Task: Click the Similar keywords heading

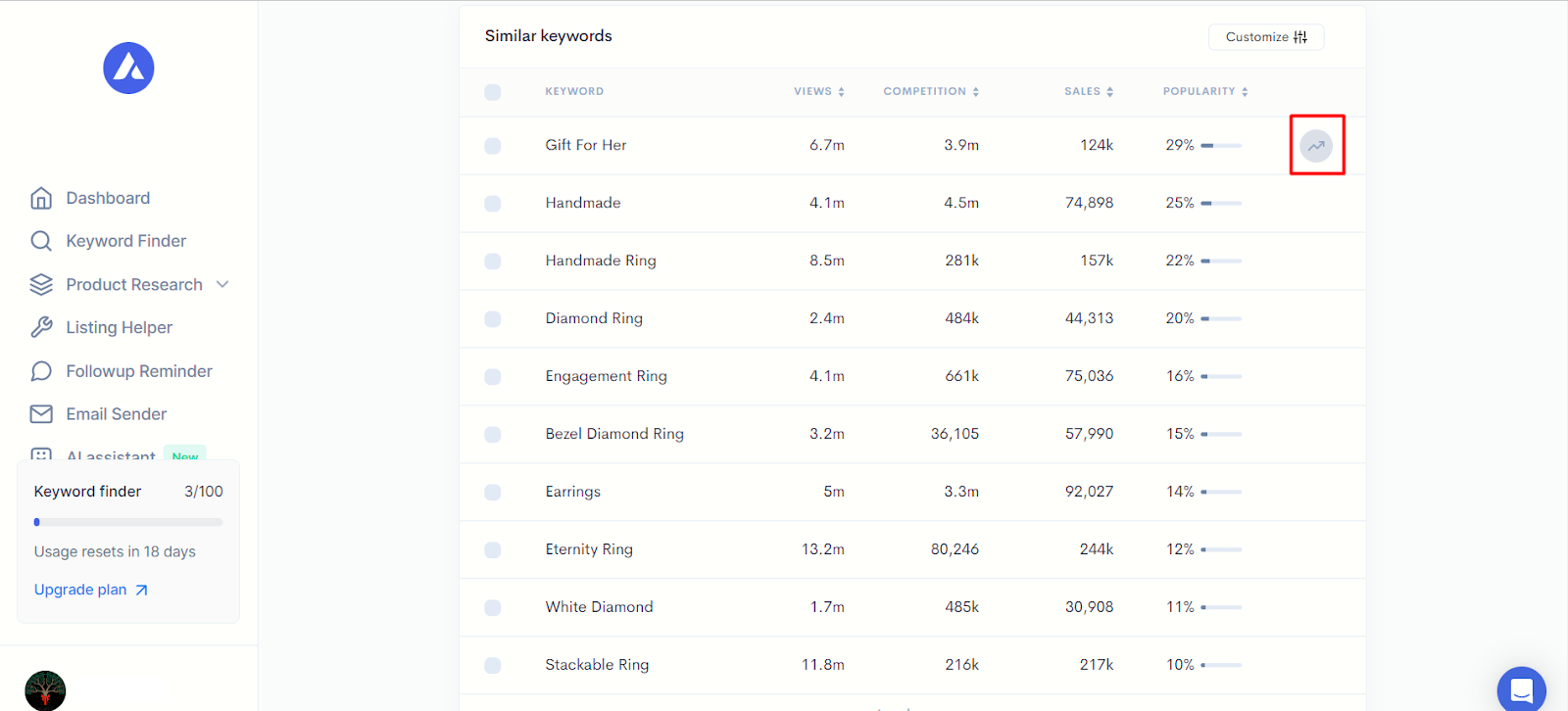Action: tap(548, 36)
